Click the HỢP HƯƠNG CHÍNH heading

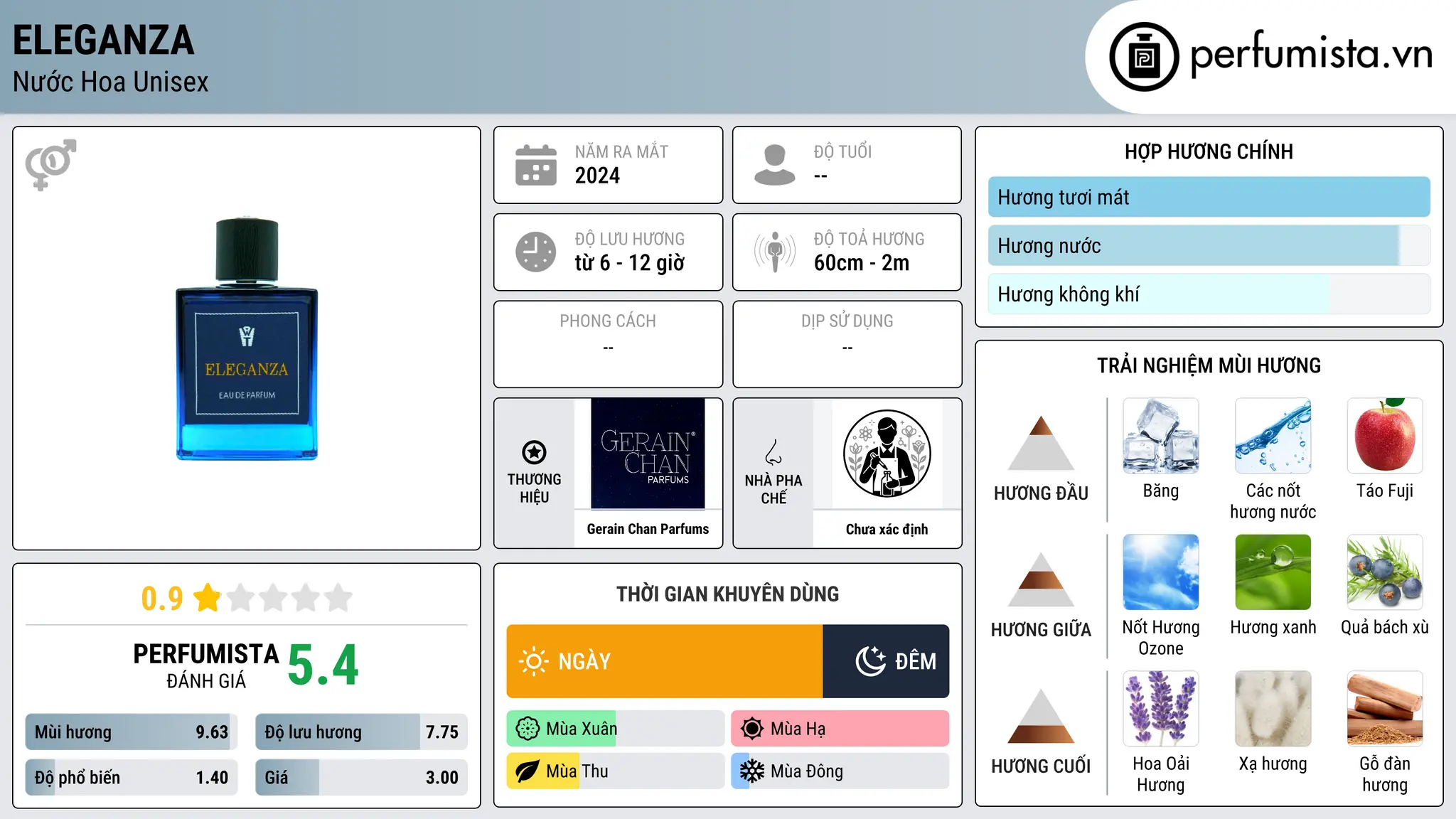tap(1209, 152)
